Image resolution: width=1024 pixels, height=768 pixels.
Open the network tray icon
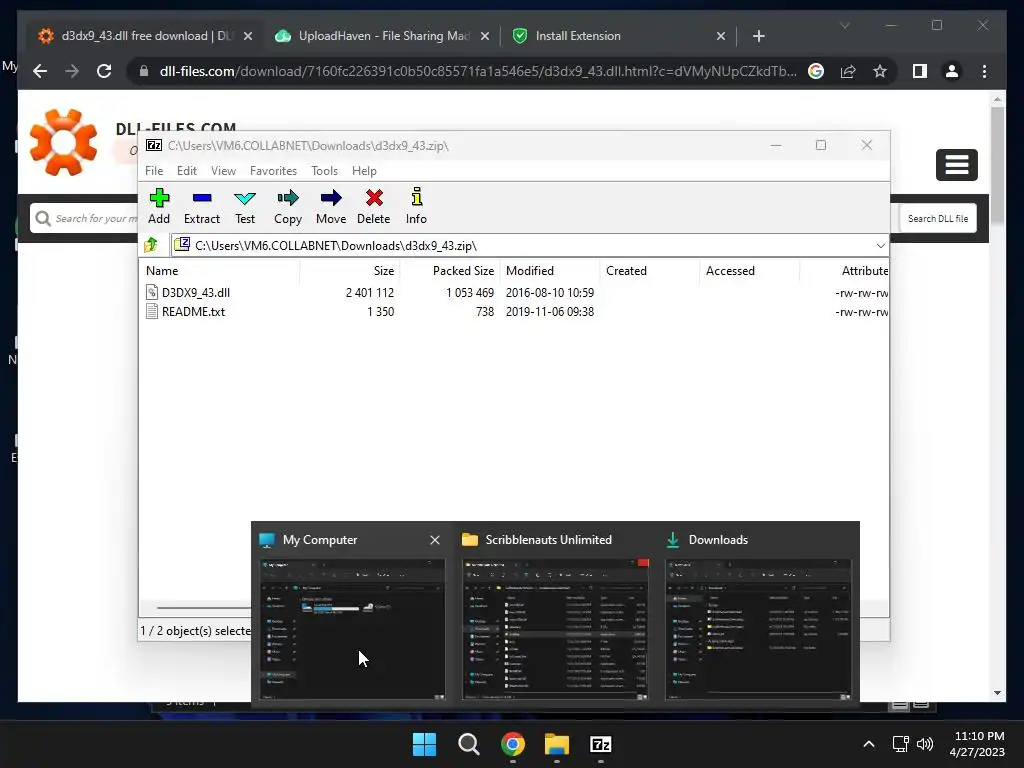click(x=901, y=744)
